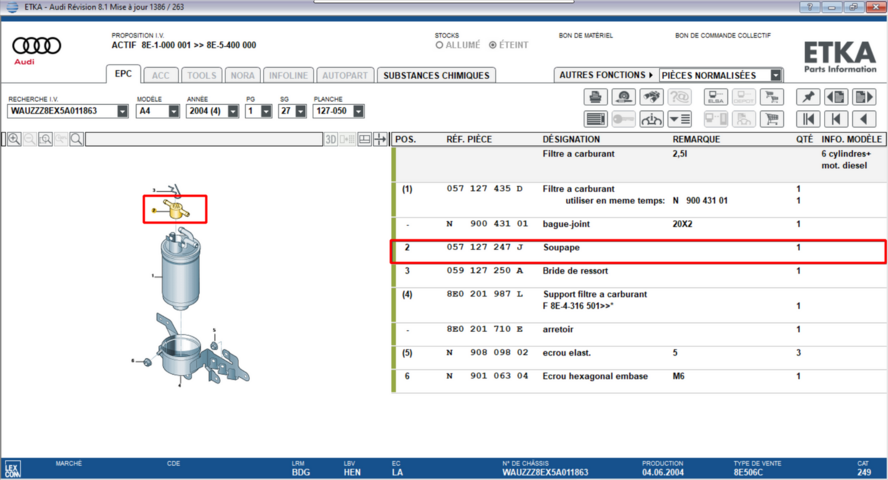The height and width of the screenshot is (480, 888).
Task: Switch to the AUTOPART tab
Action: 345,75
